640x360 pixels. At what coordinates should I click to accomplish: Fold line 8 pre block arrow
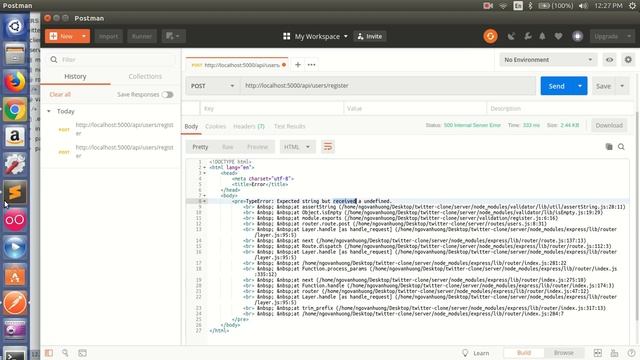204,201
